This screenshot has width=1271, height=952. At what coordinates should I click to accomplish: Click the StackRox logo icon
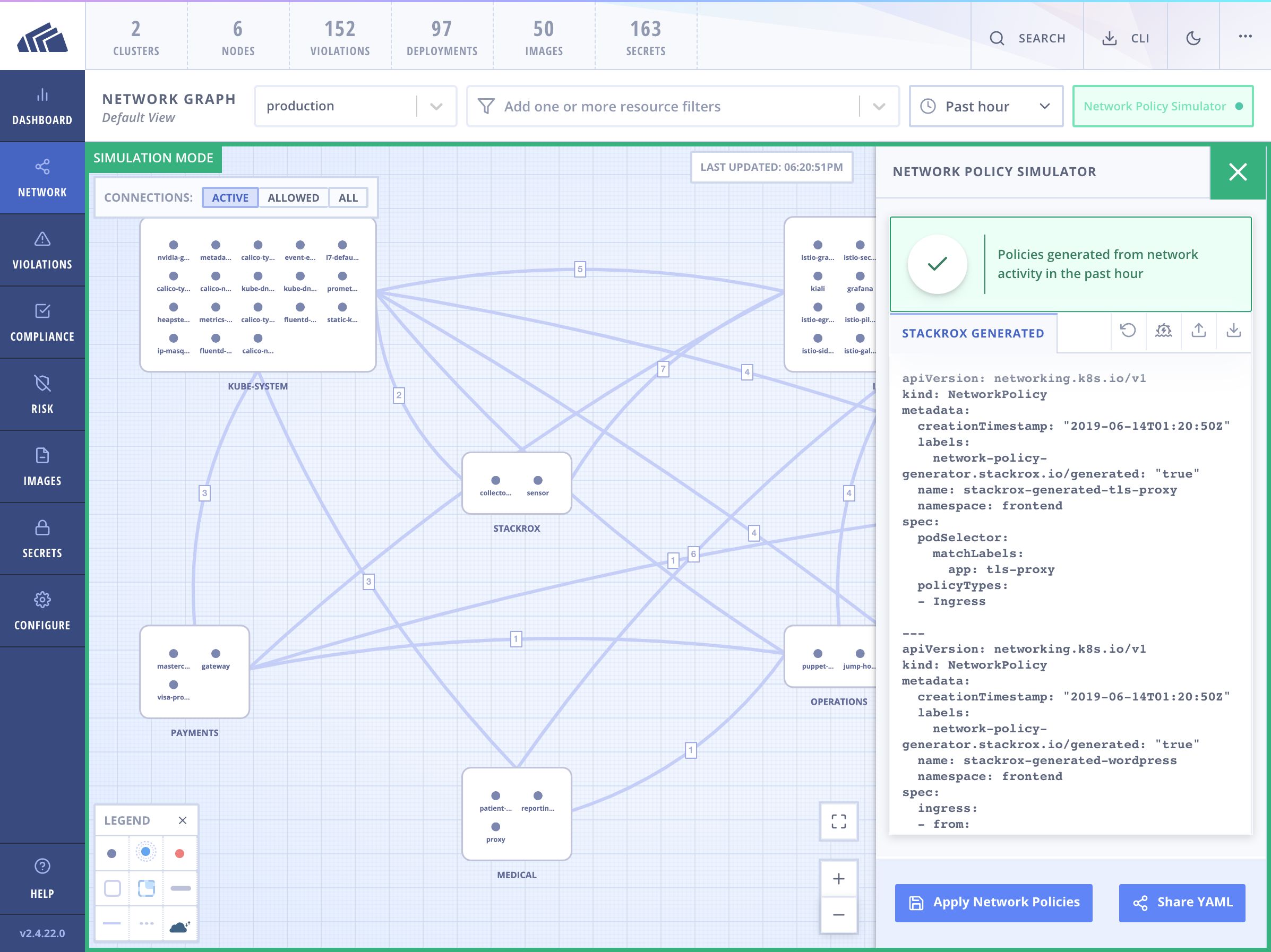tap(42, 37)
